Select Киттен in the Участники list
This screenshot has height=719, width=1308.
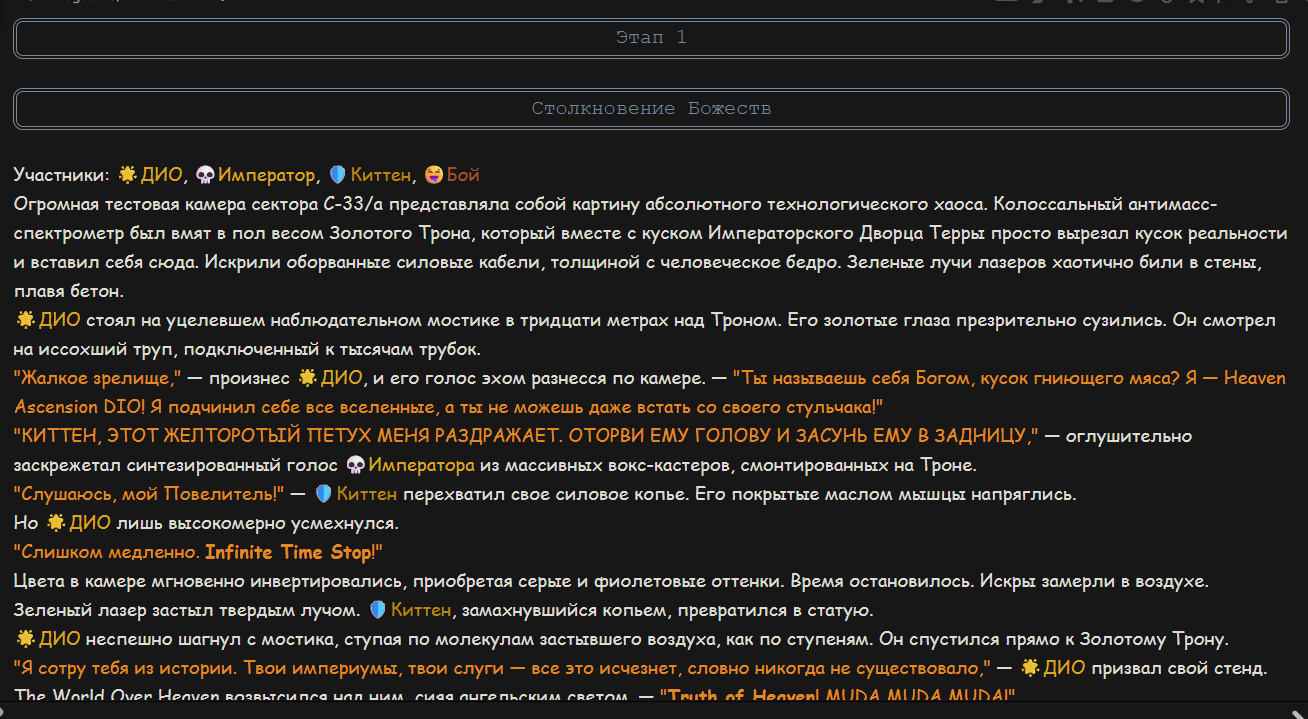click(380, 175)
